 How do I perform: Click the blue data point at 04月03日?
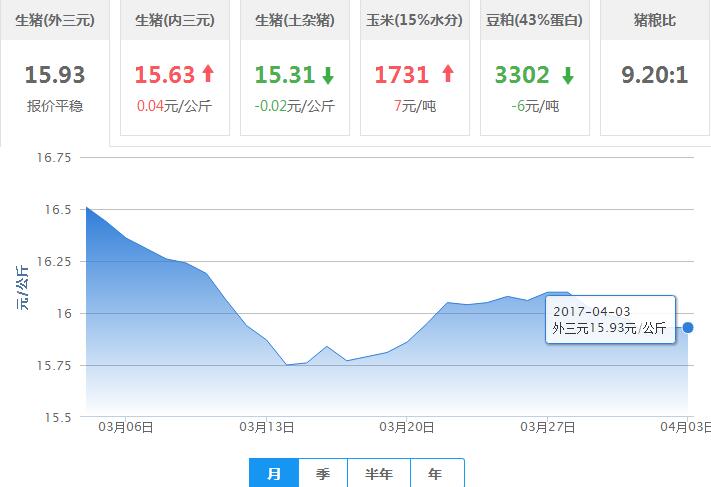[688, 328]
